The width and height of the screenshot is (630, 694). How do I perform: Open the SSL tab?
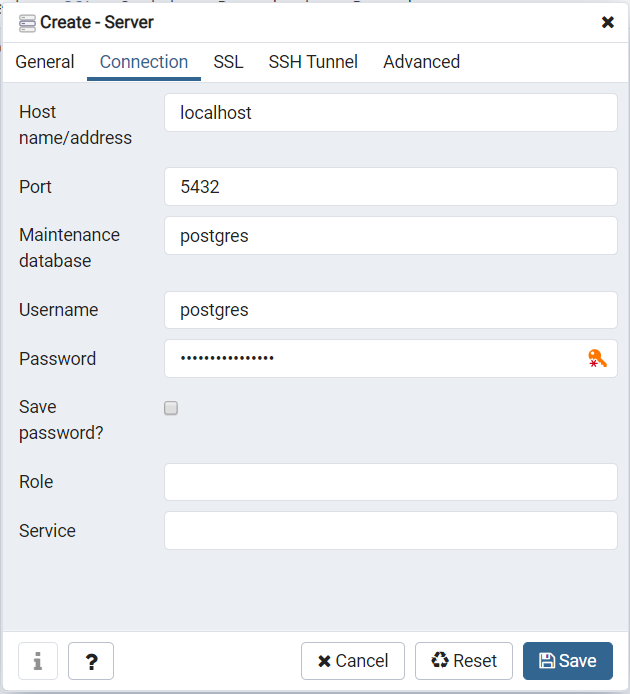point(228,62)
